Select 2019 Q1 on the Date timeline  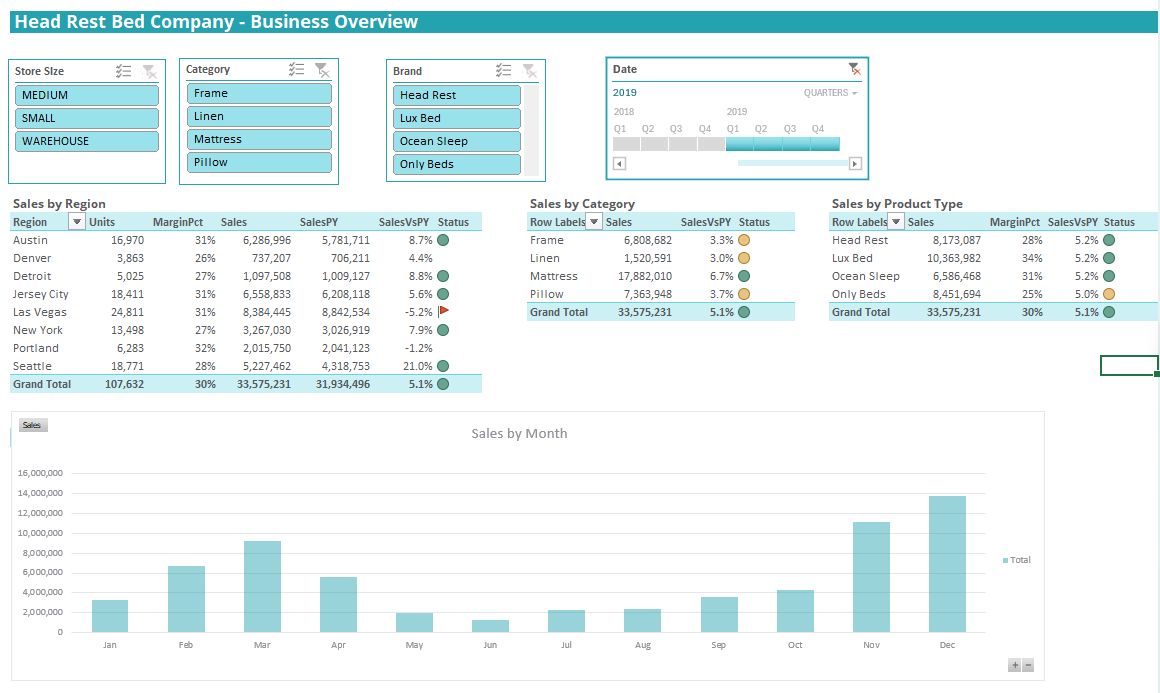[x=740, y=144]
